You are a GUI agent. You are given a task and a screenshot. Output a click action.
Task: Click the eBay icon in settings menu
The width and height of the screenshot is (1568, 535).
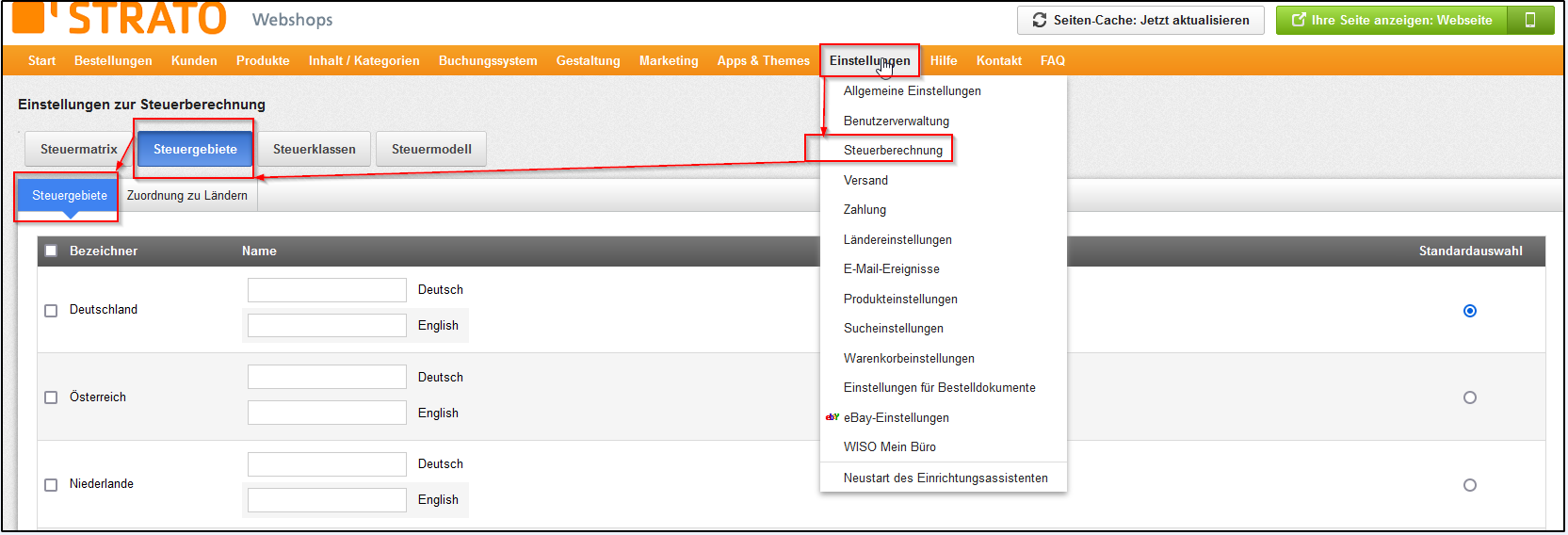(832, 417)
